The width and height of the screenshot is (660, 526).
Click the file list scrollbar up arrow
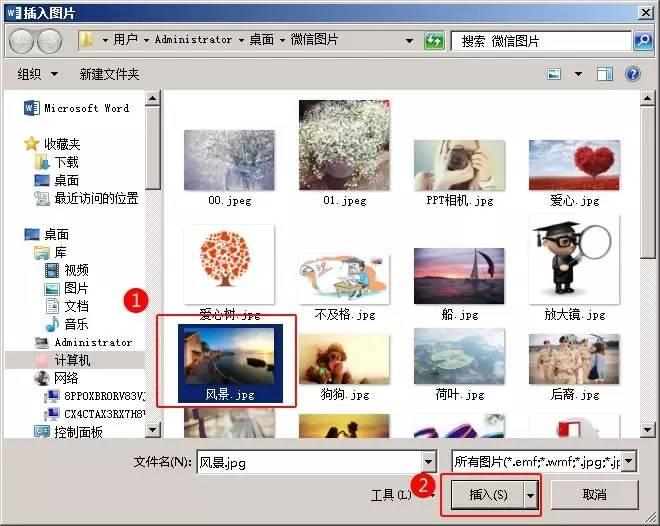point(647,98)
